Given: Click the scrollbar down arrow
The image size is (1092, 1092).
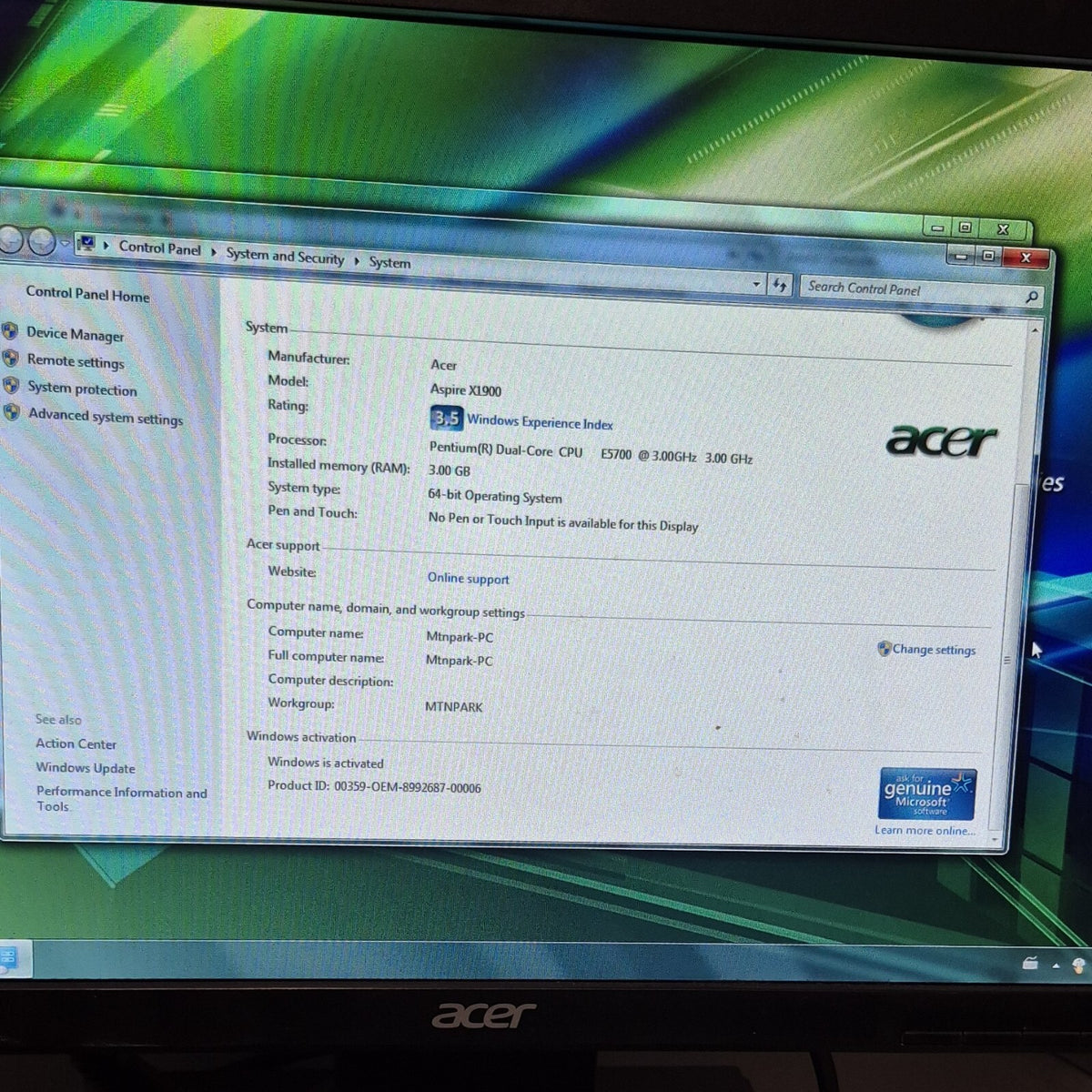Looking at the screenshot, I should click(x=995, y=839).
